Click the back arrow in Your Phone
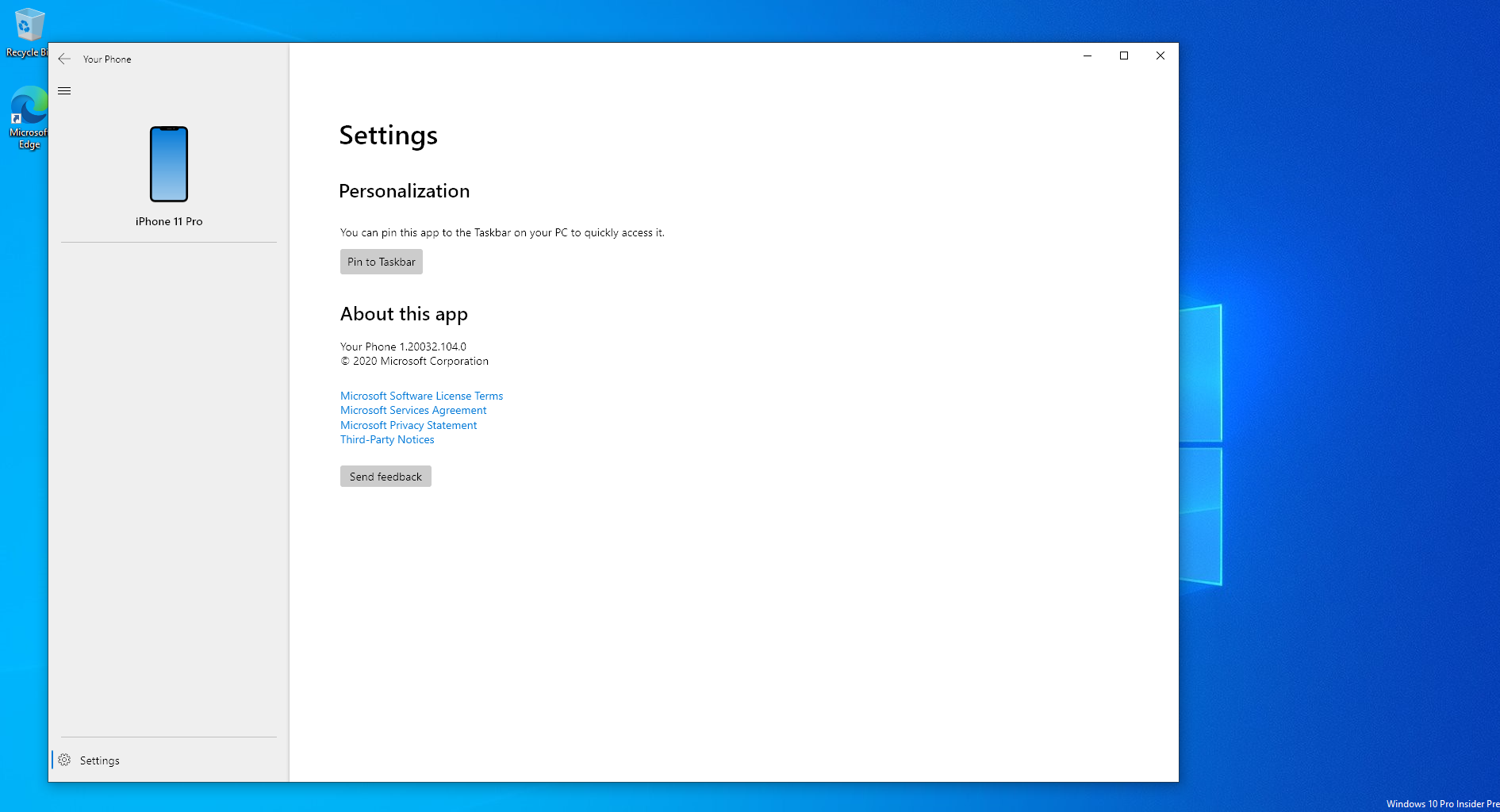 coord(64,59)
